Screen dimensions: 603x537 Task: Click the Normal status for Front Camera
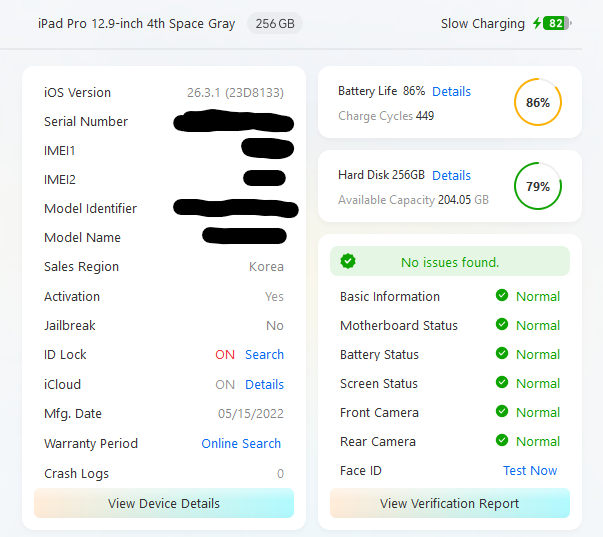(x=538, y=412)
